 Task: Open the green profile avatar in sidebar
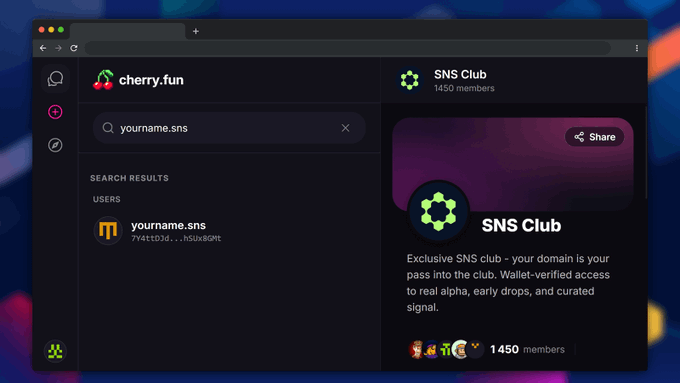55,351
